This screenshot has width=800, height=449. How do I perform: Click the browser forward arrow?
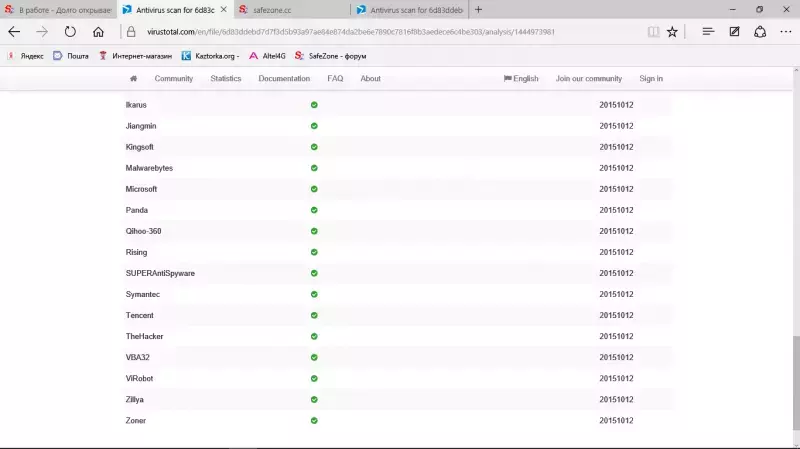(x=42, y=32)
